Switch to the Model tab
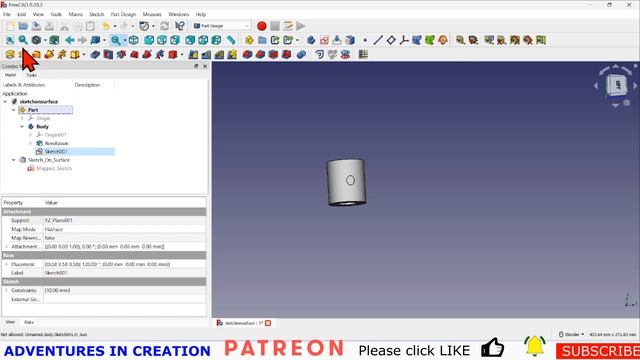Screen dimensions: 640x360 (10, 75)
